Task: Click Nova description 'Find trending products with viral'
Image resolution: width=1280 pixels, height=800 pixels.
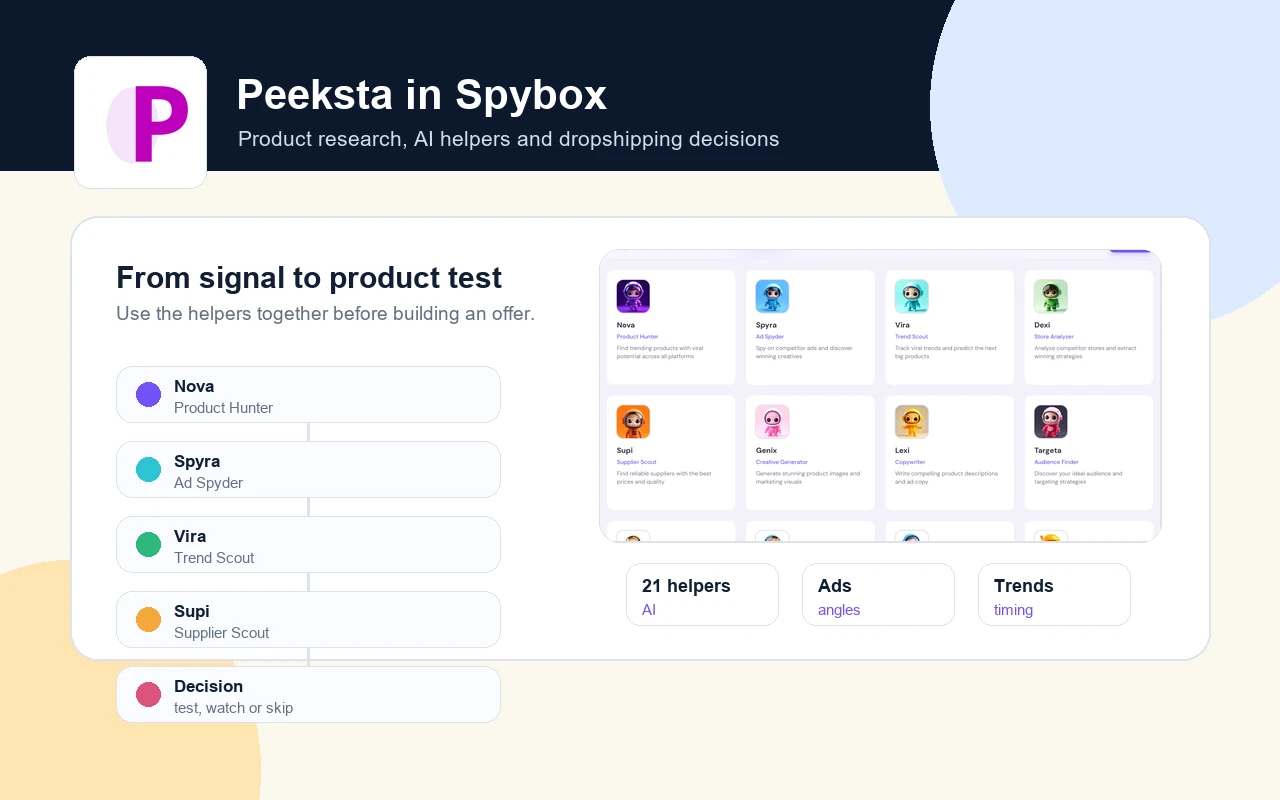Action: click(660, 348)
